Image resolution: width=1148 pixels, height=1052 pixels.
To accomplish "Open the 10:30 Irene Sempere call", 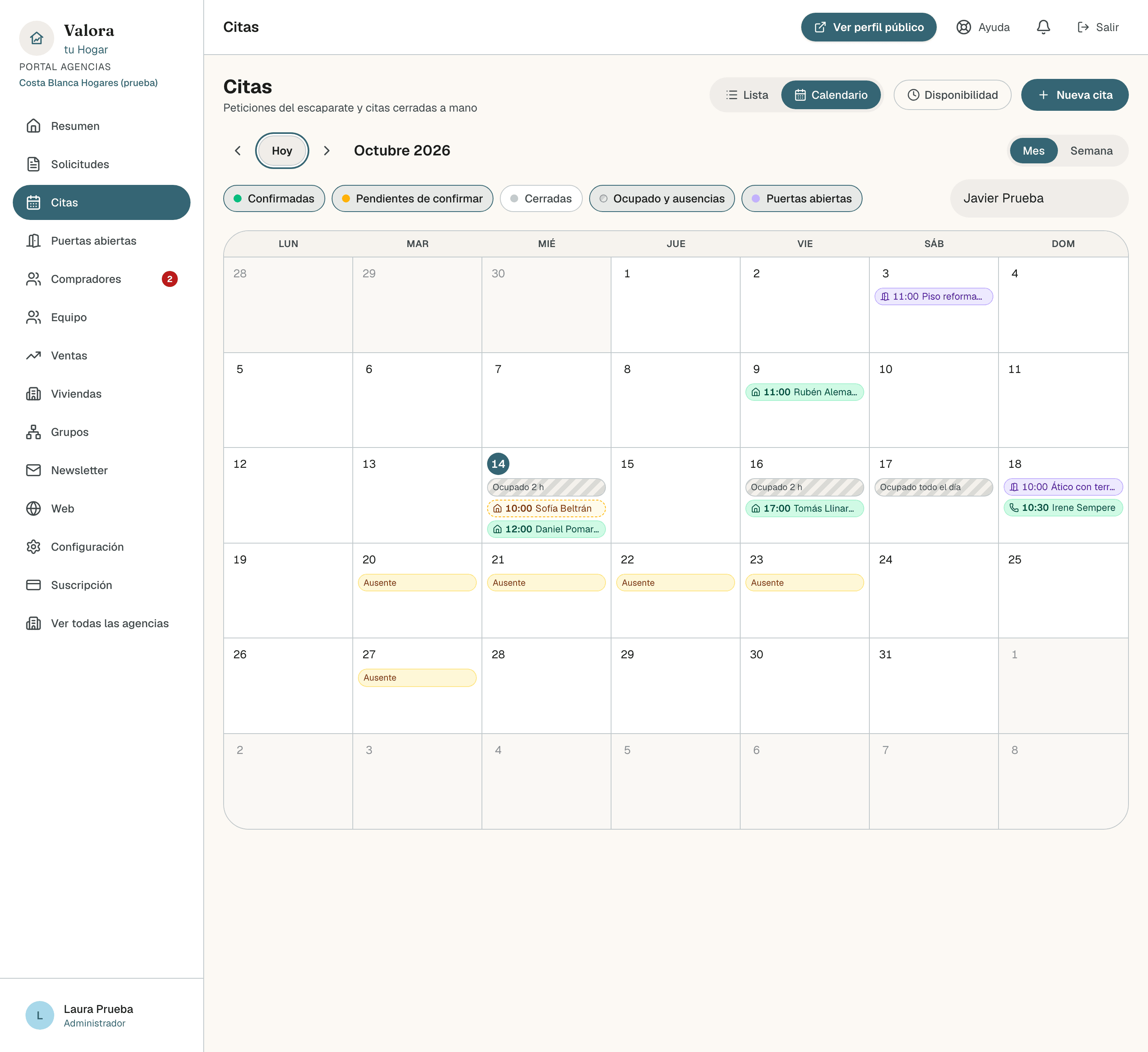I will click(1063, 508).
